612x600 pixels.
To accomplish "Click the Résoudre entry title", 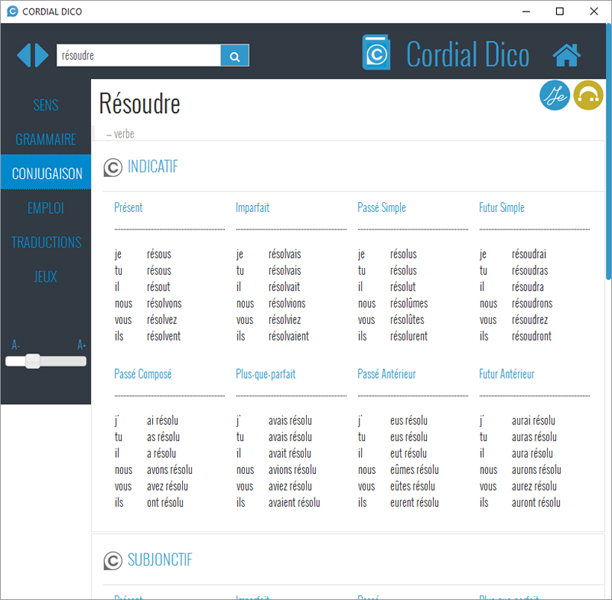I will click(x=139, y=104).
